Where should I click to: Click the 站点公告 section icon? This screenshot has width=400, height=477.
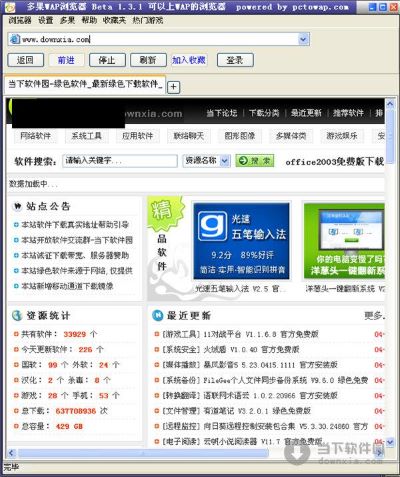17,206
